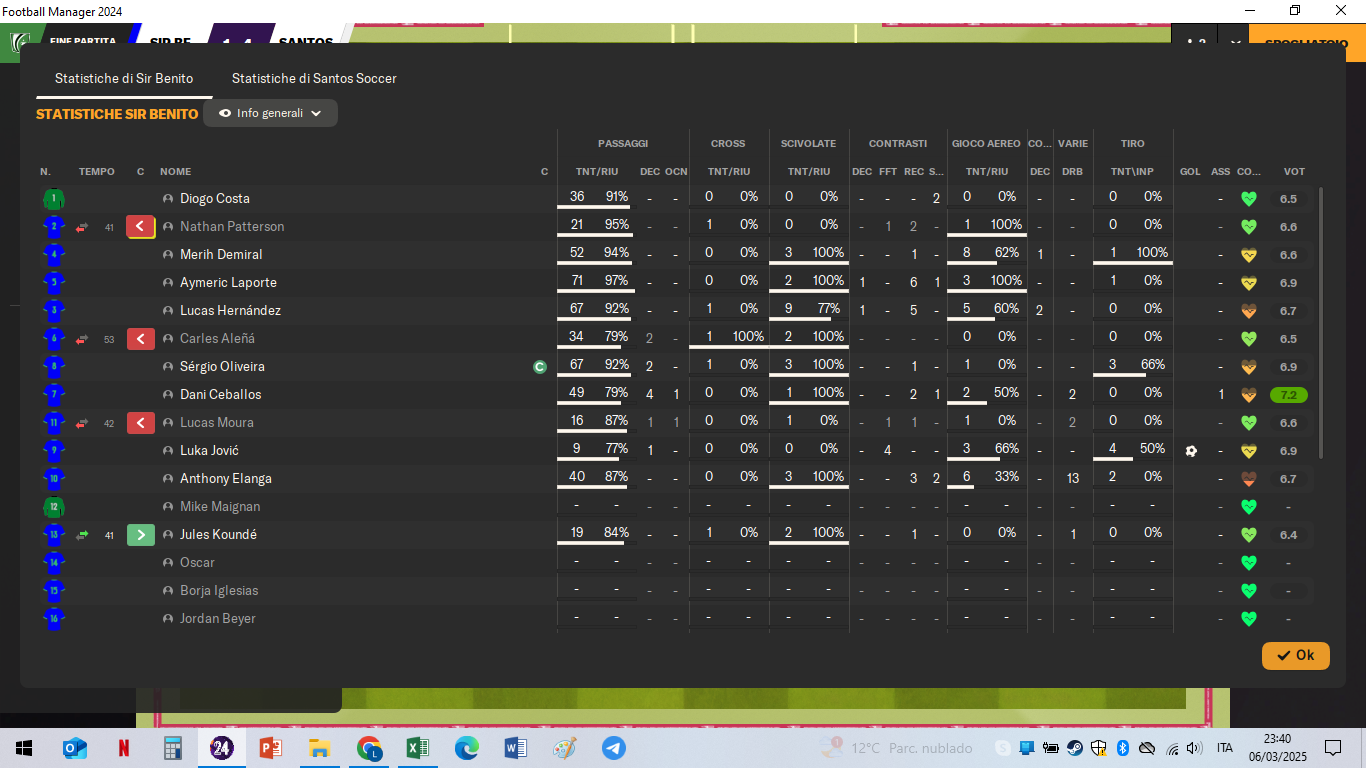The image size is (1366, 768).
Task: Click red substituted-off arrow button for Nathan Patterson
Action: point(141,227)
